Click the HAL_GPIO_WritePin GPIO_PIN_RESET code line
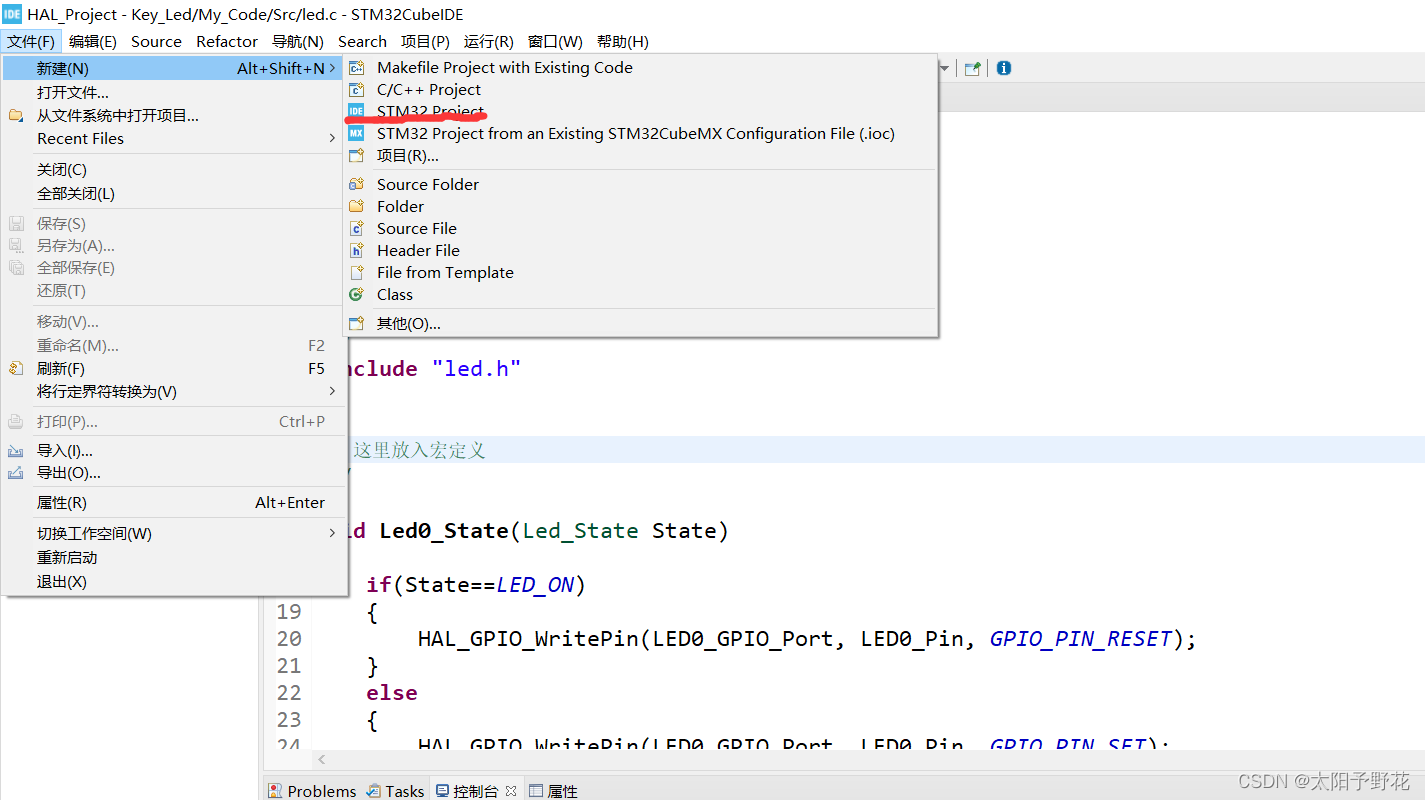Image resolution: width=1425 pixels, height=800 pixels. tap(806, 638)
